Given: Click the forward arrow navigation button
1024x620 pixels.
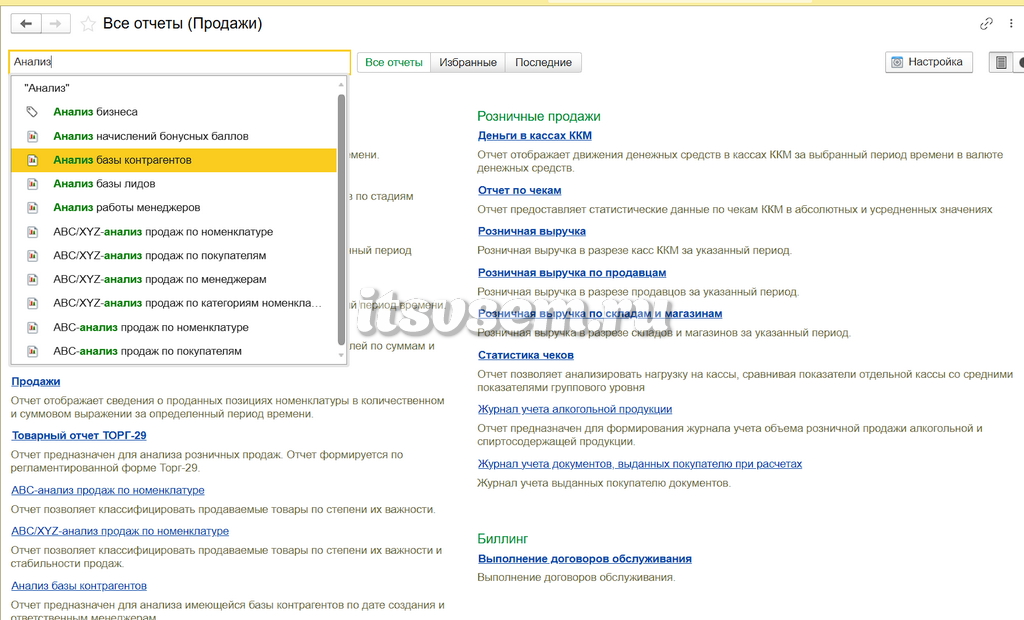Looking at the screenshot, I should pos(56,24).
